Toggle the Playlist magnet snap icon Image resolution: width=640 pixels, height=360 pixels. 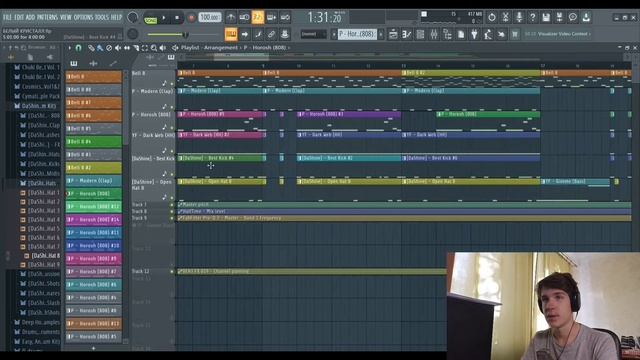tap(78, 48)
